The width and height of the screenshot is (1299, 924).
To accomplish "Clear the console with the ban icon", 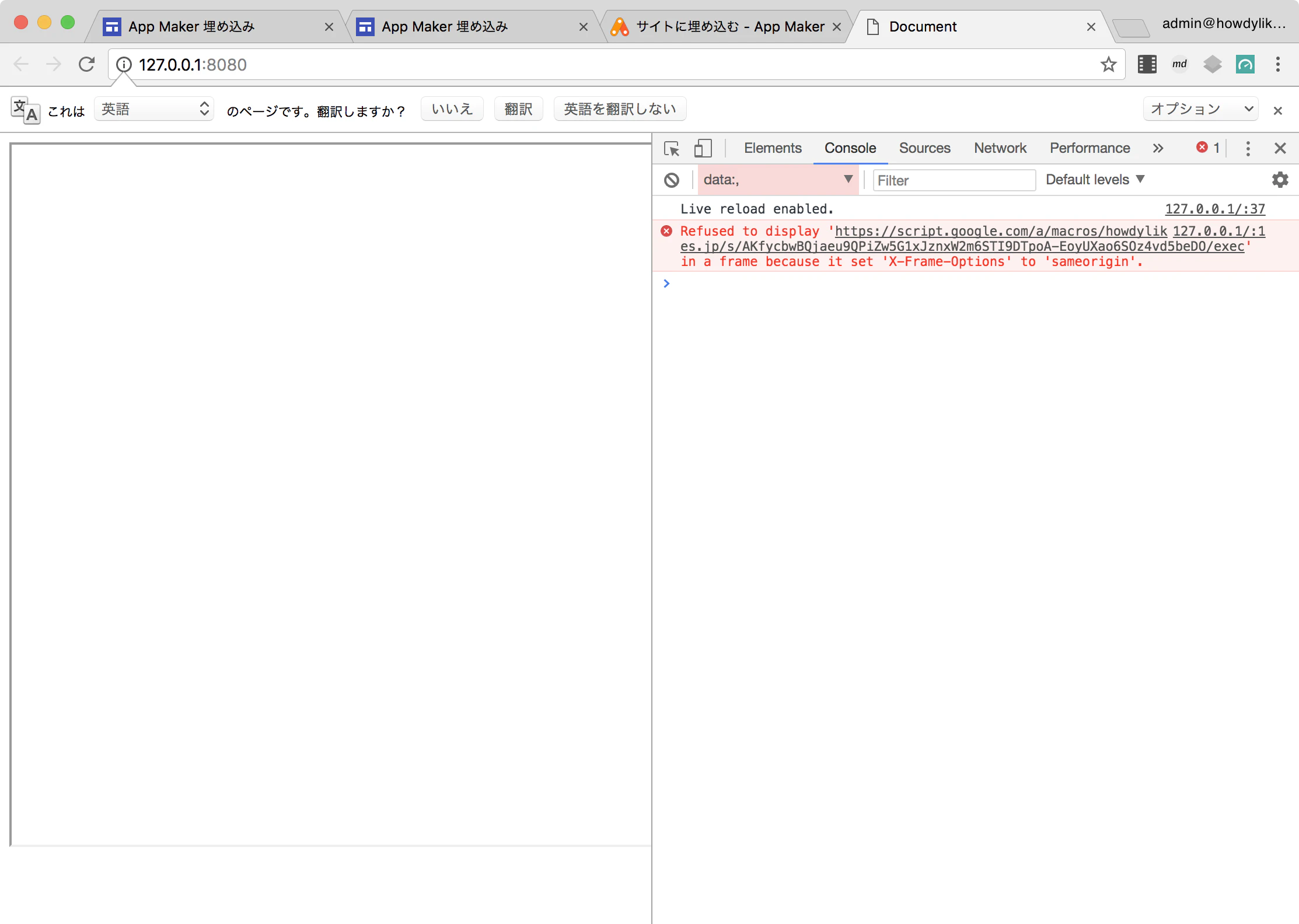I will (x=672, y=180).
